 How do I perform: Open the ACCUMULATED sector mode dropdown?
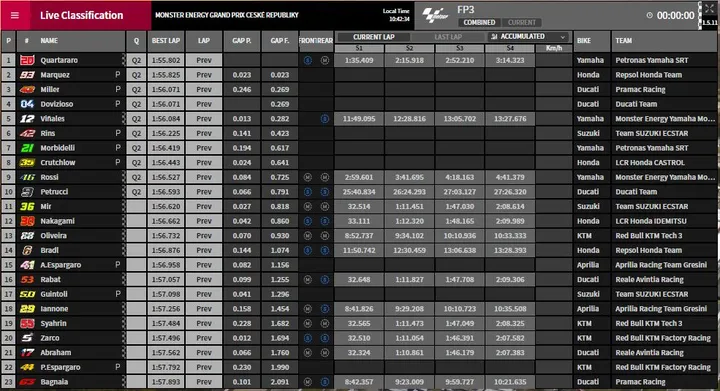528,37
